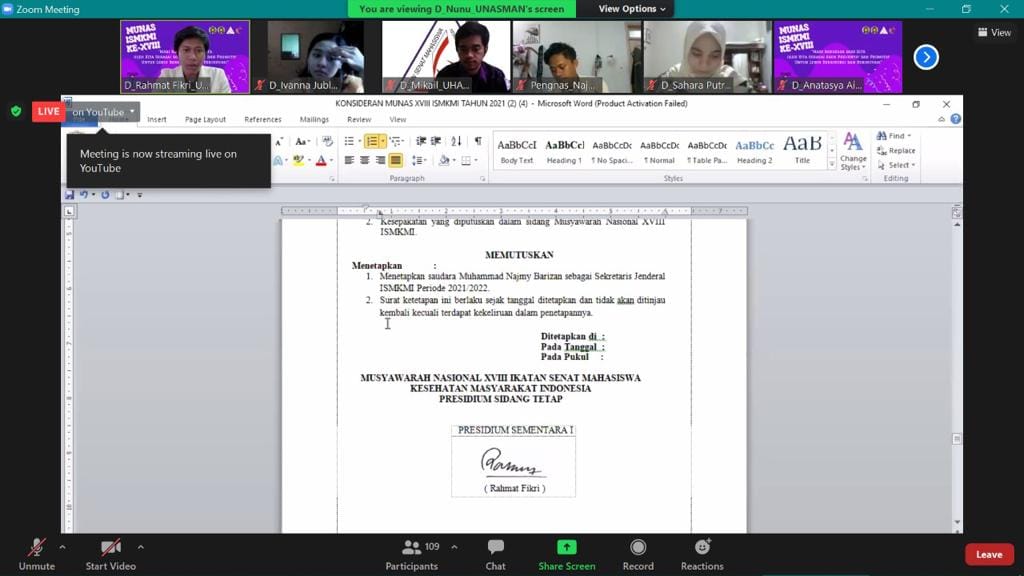Expand video options arrow beside Start Video
Viewport: 1024px width, 576px height.
(x=140, y=547)
